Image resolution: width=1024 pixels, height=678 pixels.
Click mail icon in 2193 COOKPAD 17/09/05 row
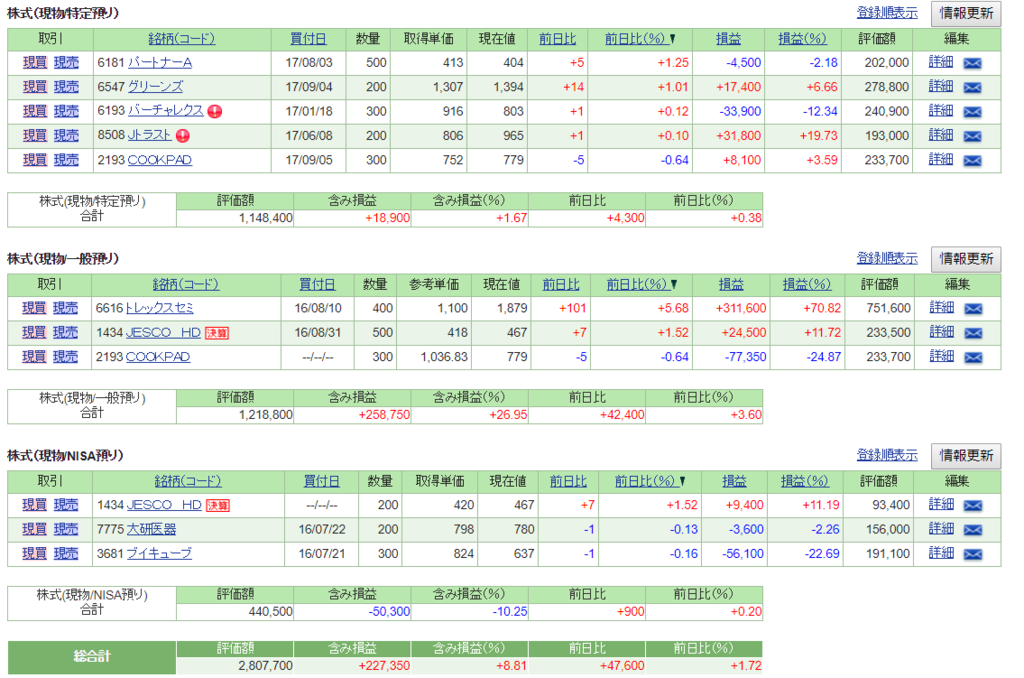coord(972,161)
